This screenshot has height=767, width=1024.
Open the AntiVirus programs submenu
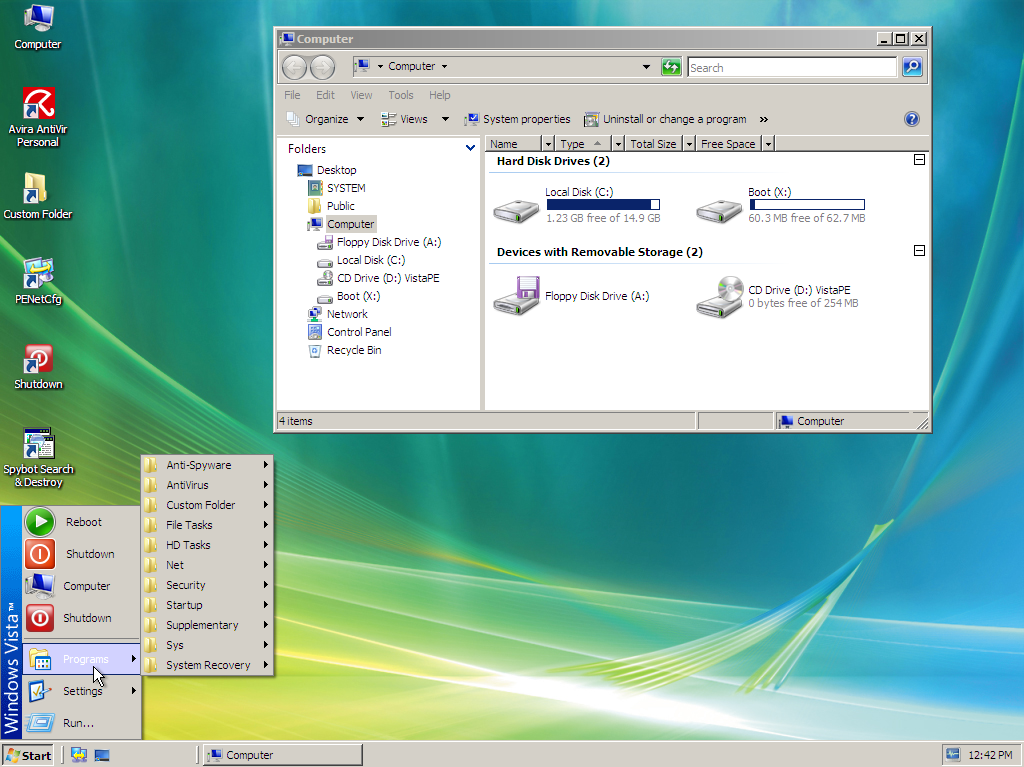(x=208, y=485)
